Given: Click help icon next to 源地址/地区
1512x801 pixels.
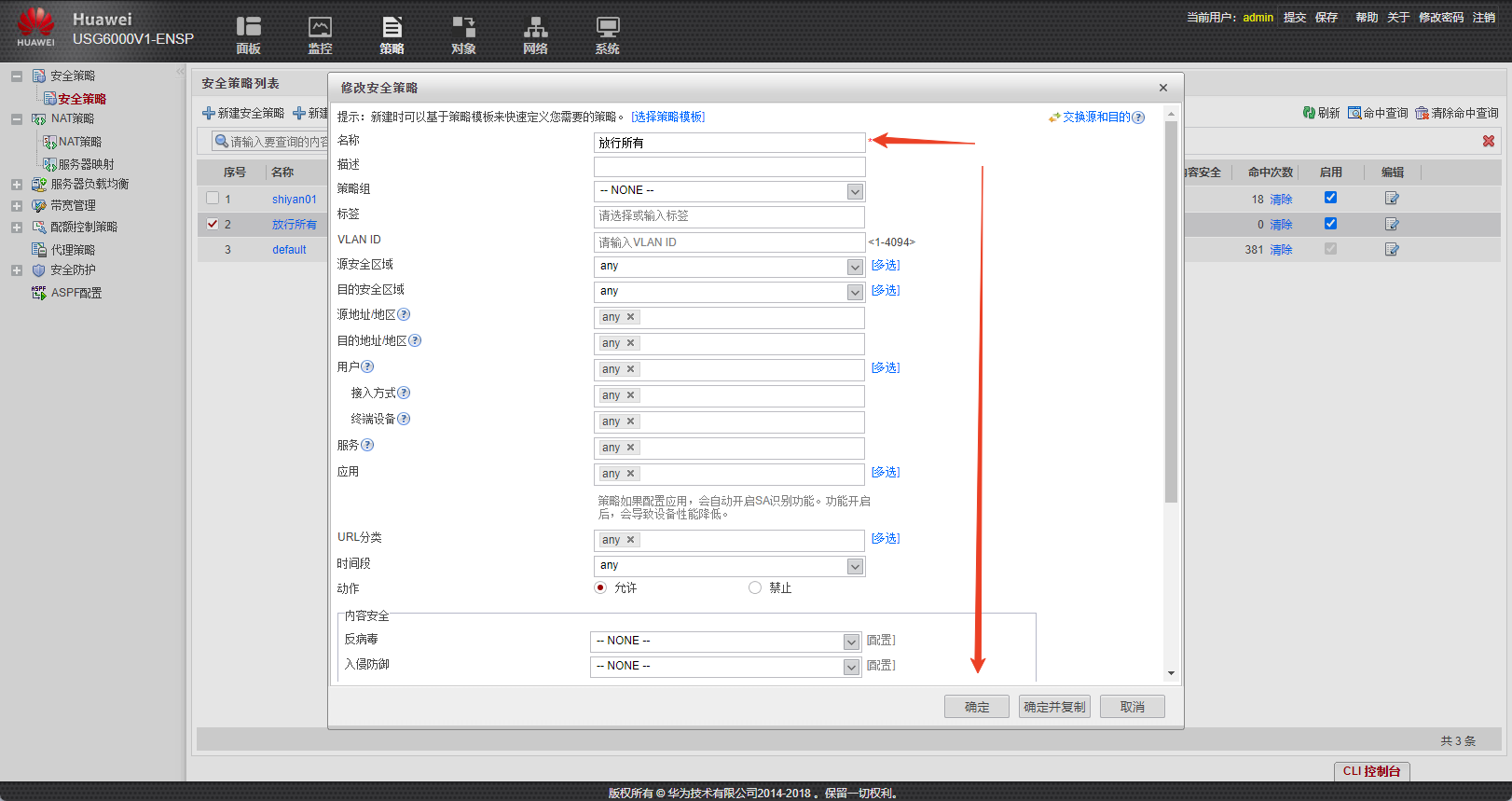Looking at the screenshot, I should [404, 314].
